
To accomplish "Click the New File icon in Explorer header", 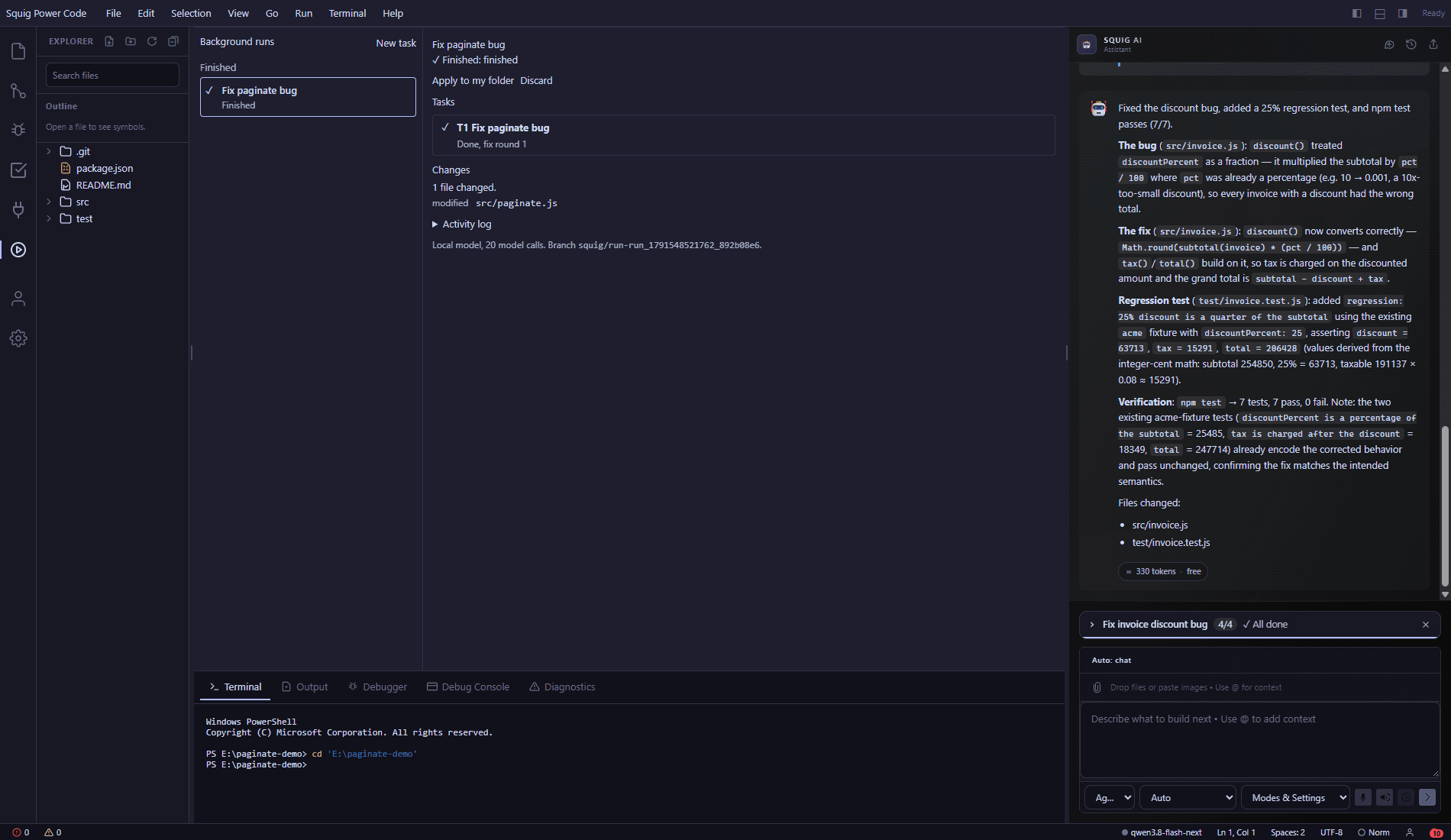I will pos(109,41).
